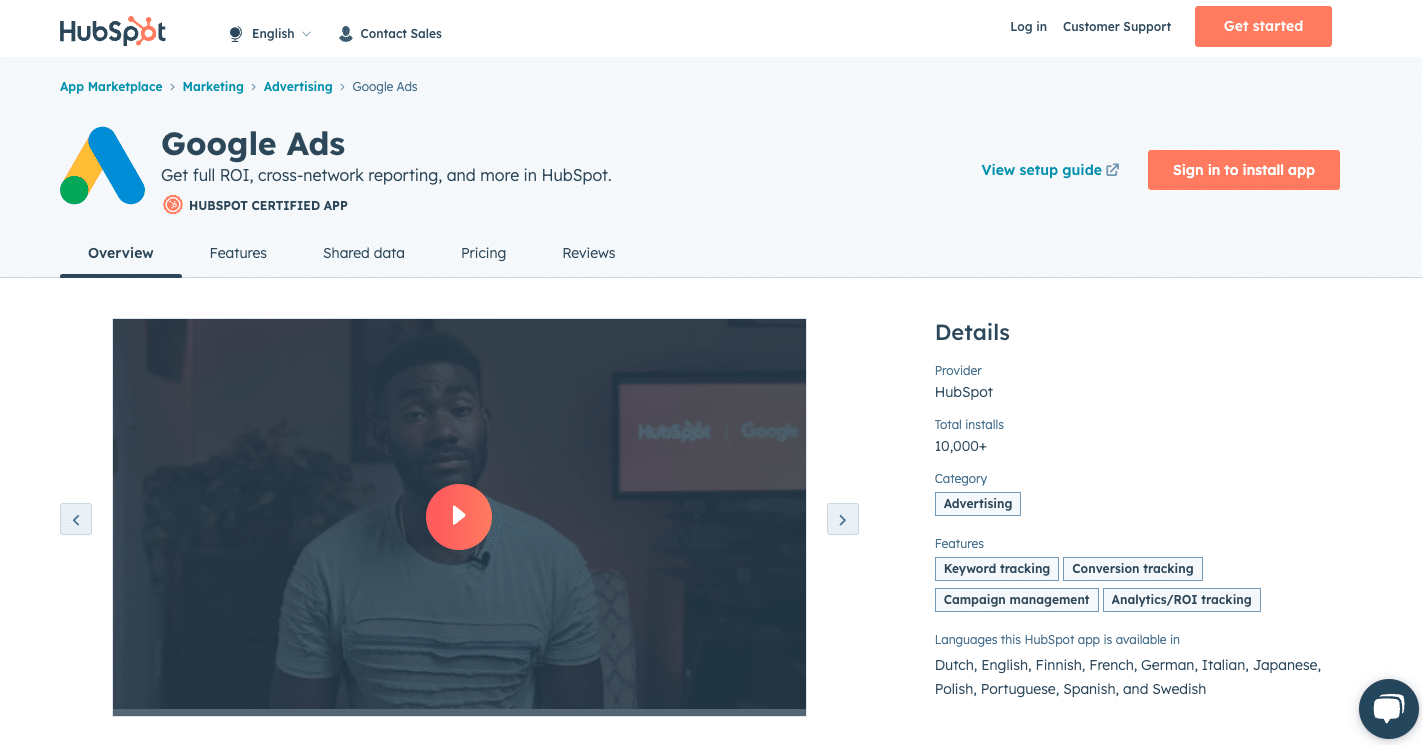Click the HubSpot provider name
The width and height of the screenshot is (1422, 745).
[x=964, y=392]
